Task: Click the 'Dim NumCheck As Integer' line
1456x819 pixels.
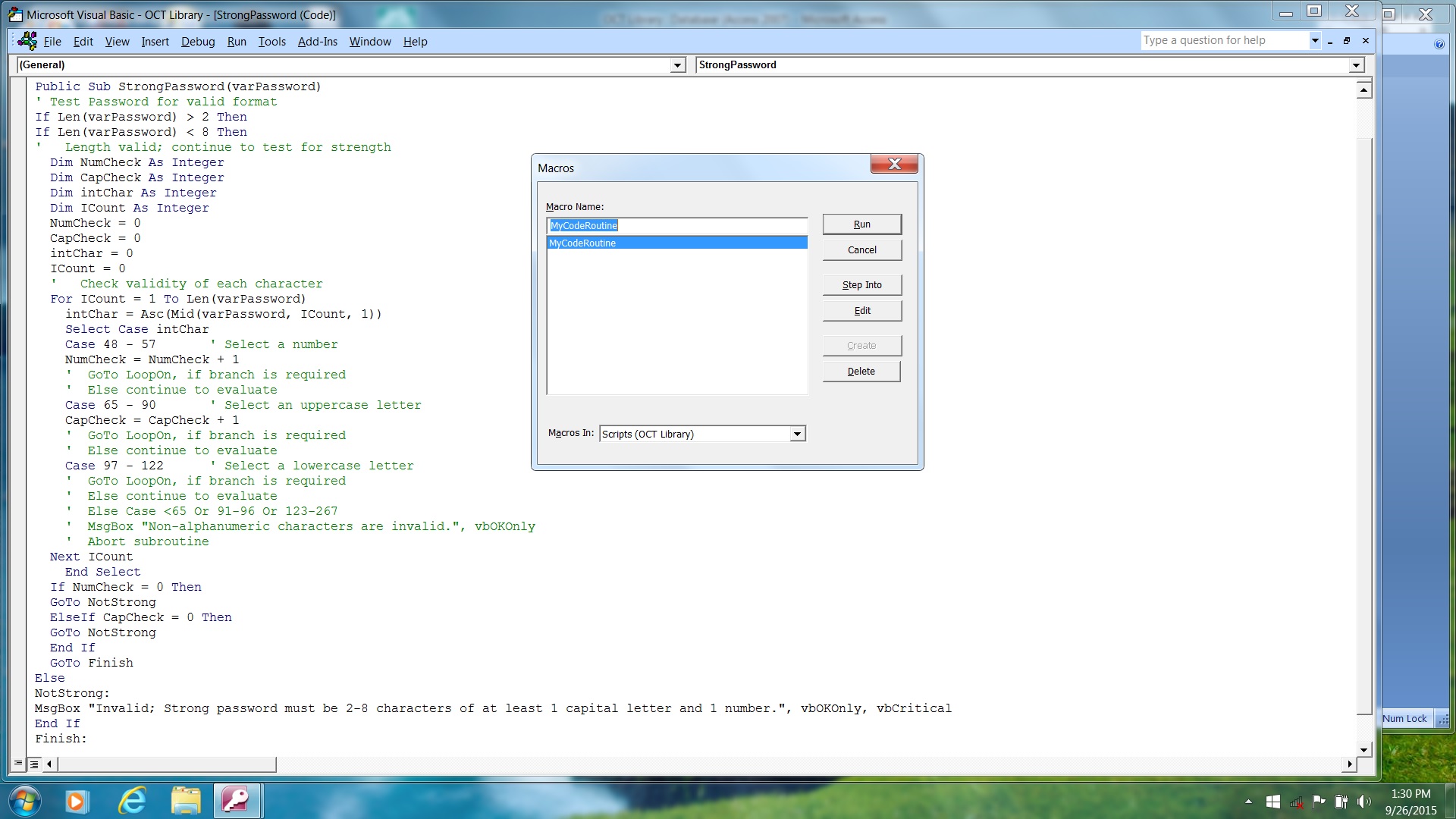Action: (137, 162)
